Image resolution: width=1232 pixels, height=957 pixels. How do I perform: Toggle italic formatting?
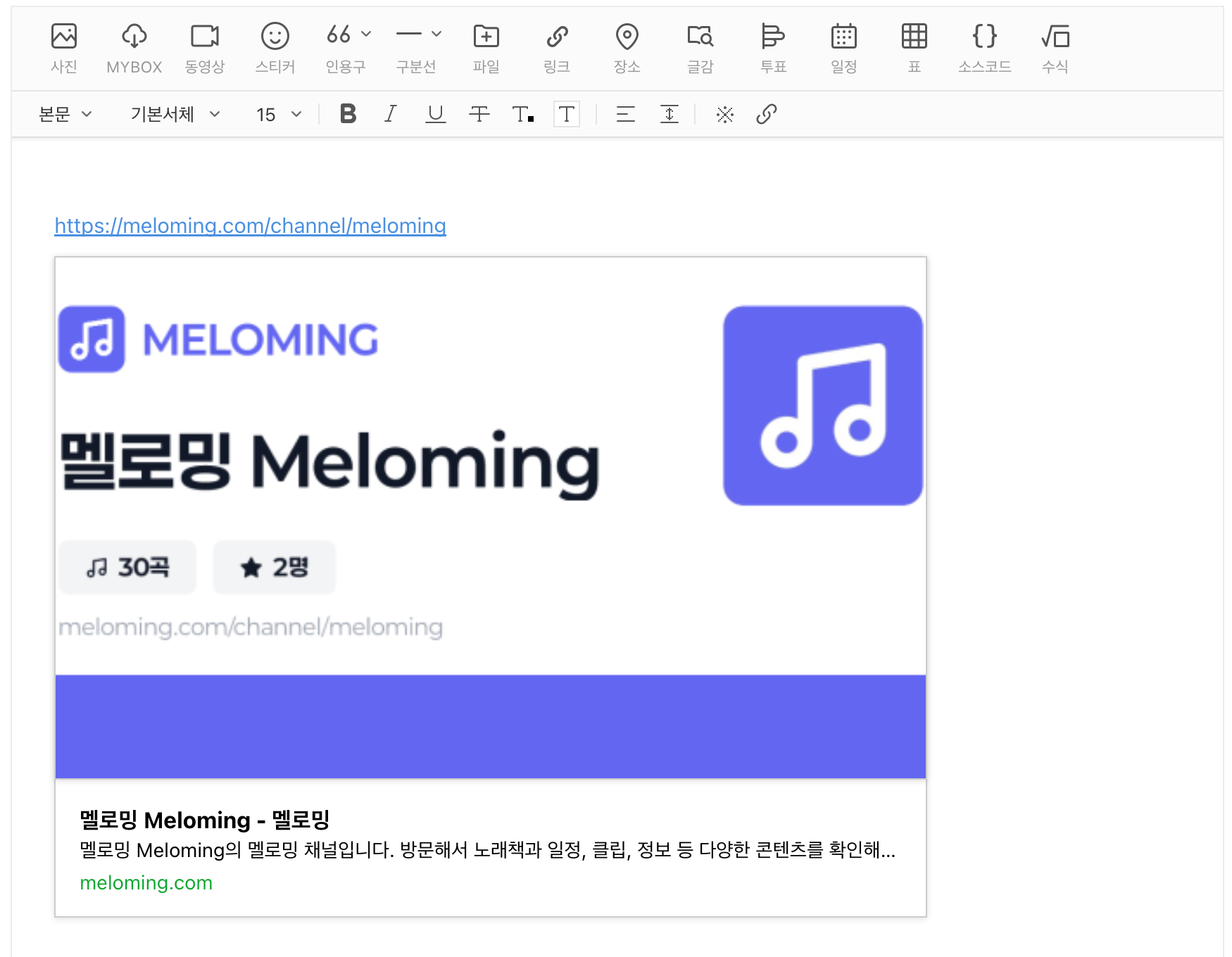(x=391, y=114)
